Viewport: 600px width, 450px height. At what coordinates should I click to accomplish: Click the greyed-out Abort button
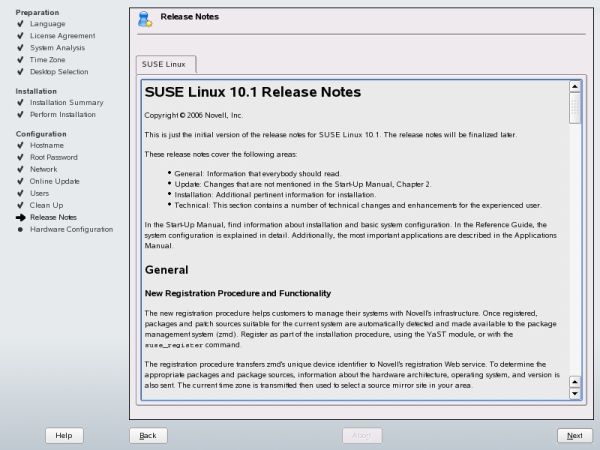pyautogui.click(x=362, y=435)
